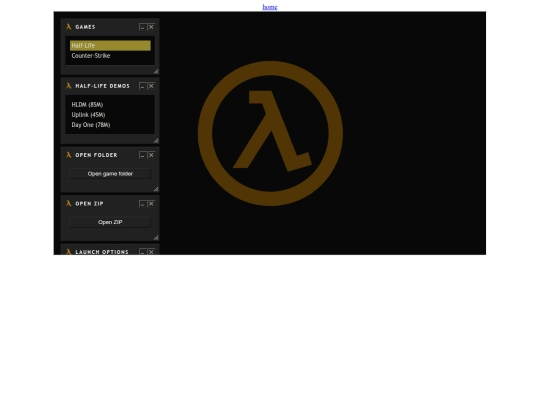
Task: Click the Open ZIP button
Action: click(110, 222)
